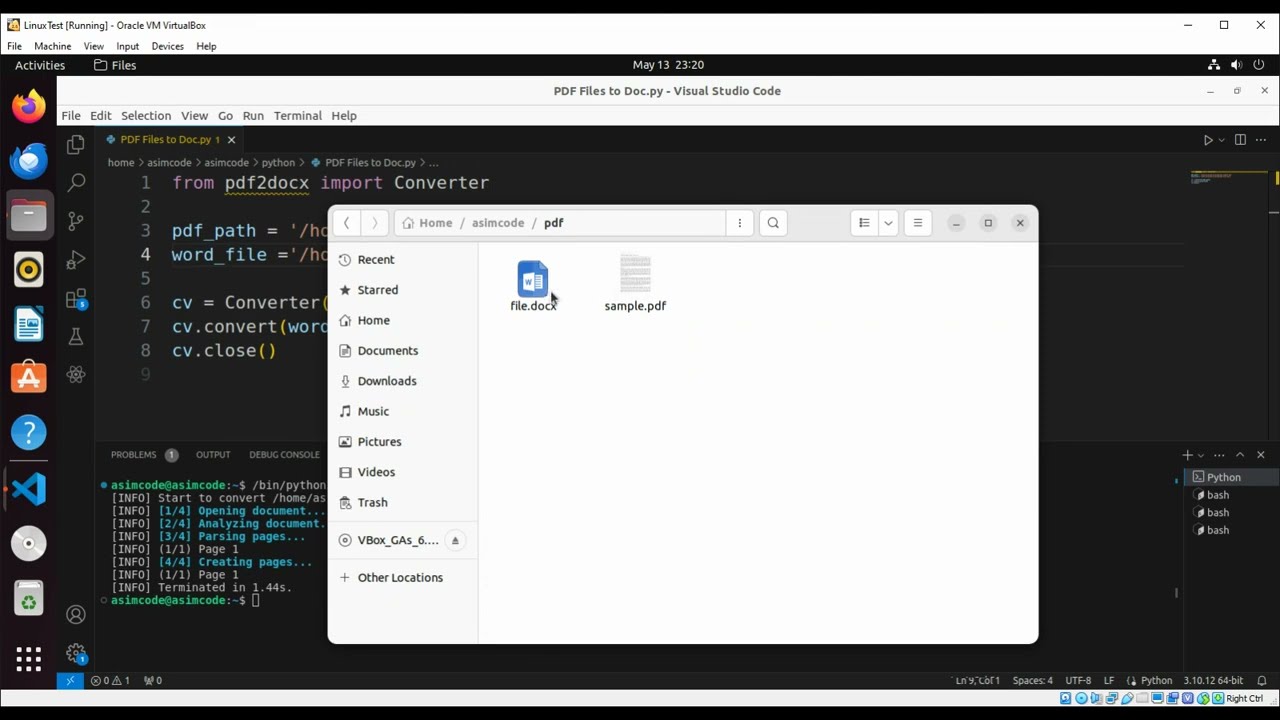This screenshot has height=720, width=1280.
Task: Maximize terminal panel with chevron
Action: [x=1240, y=455]
